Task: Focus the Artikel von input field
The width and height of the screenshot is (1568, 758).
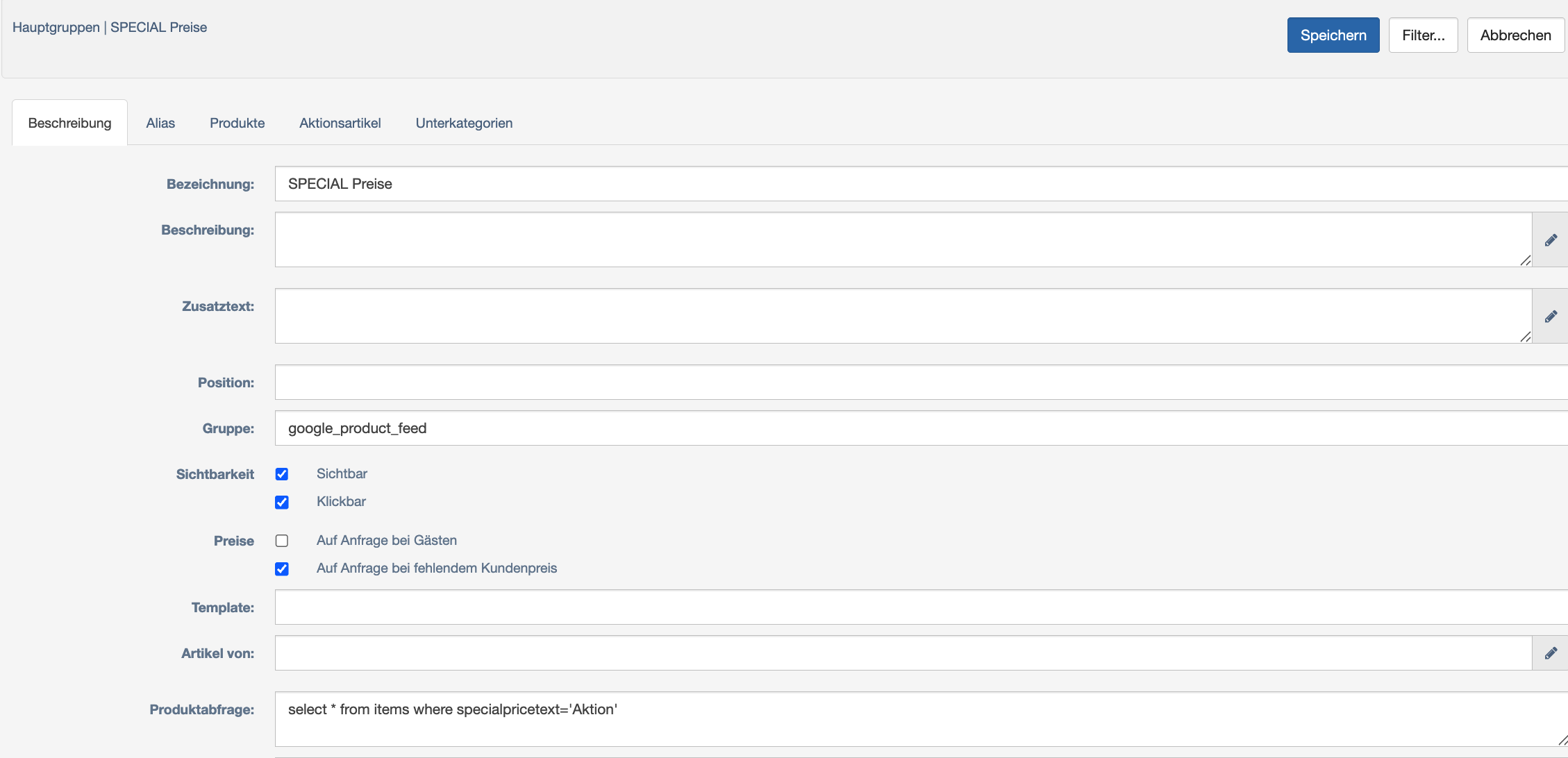Action: tap(903, 653)
